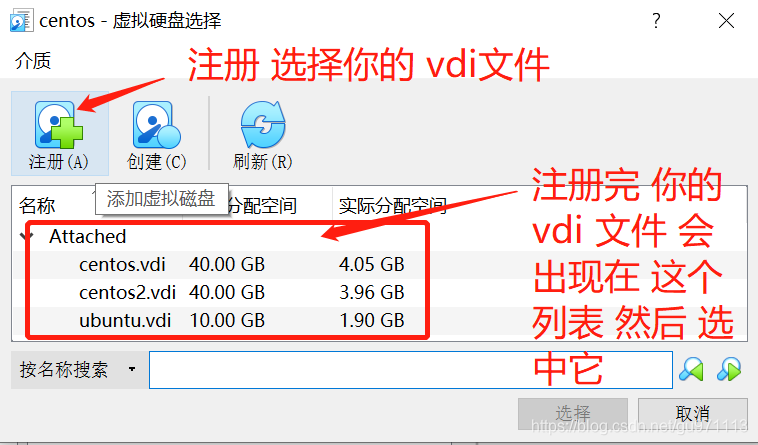This screenshot has height=445, width=758.
Task: Close the virtual disk selector window
Action: pyautogui.click(x=726, y=21)
